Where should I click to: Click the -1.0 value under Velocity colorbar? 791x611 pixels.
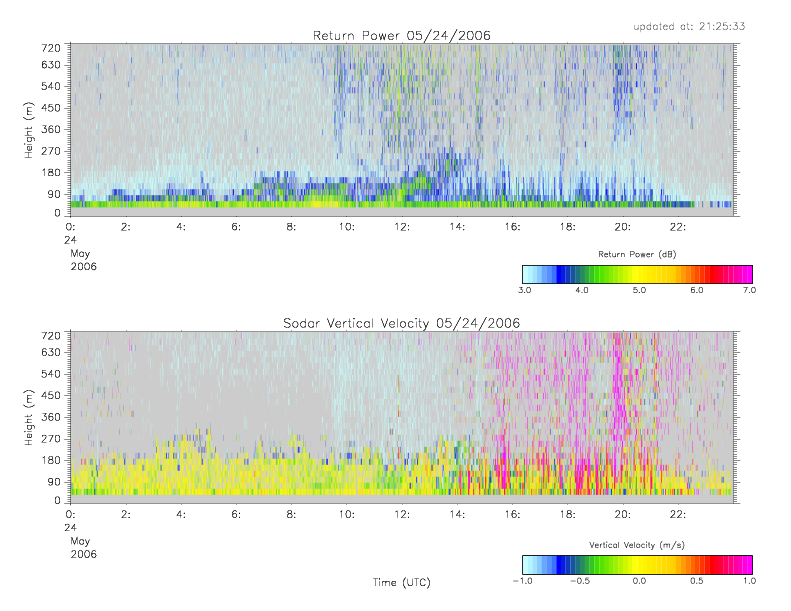click(x=523, y=581)
